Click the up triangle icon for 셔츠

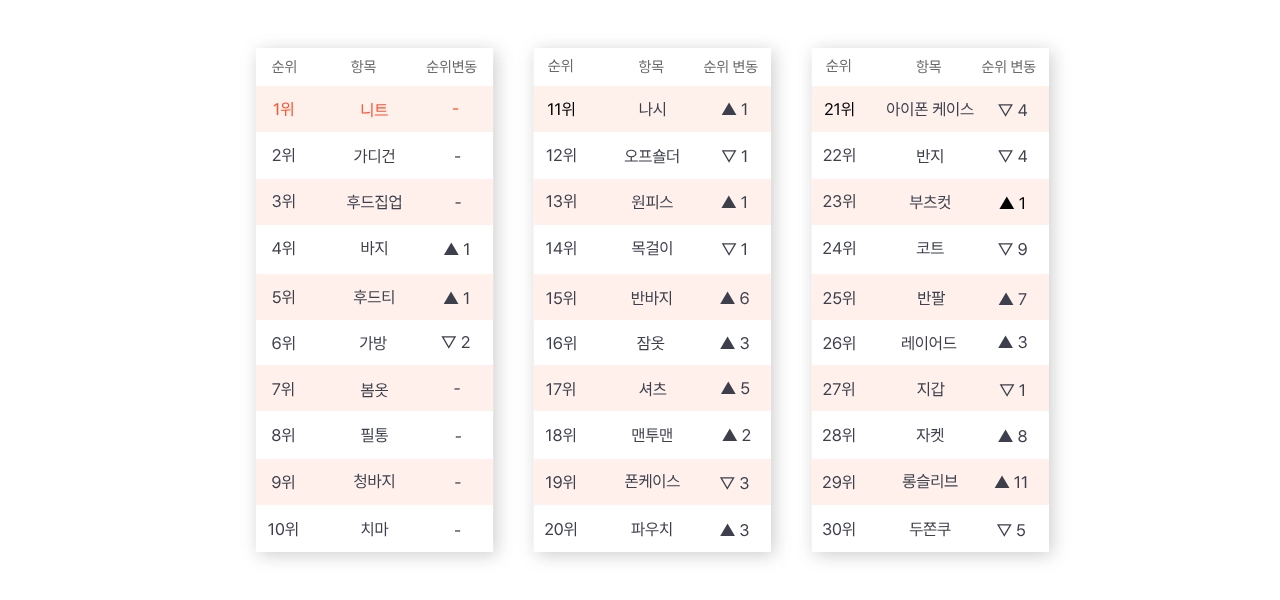coord(728,388)
